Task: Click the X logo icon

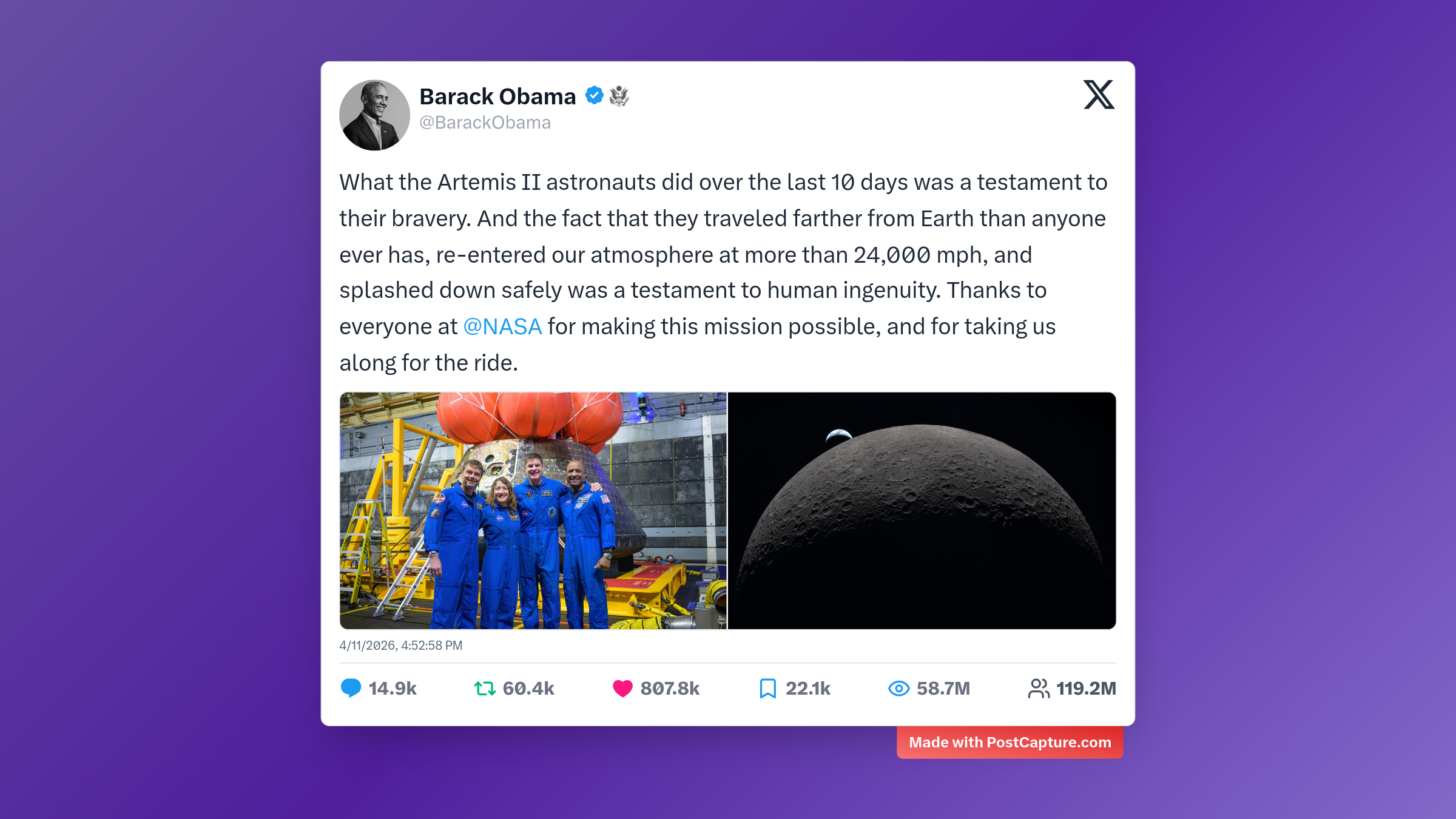Action: pos(1099,95)
